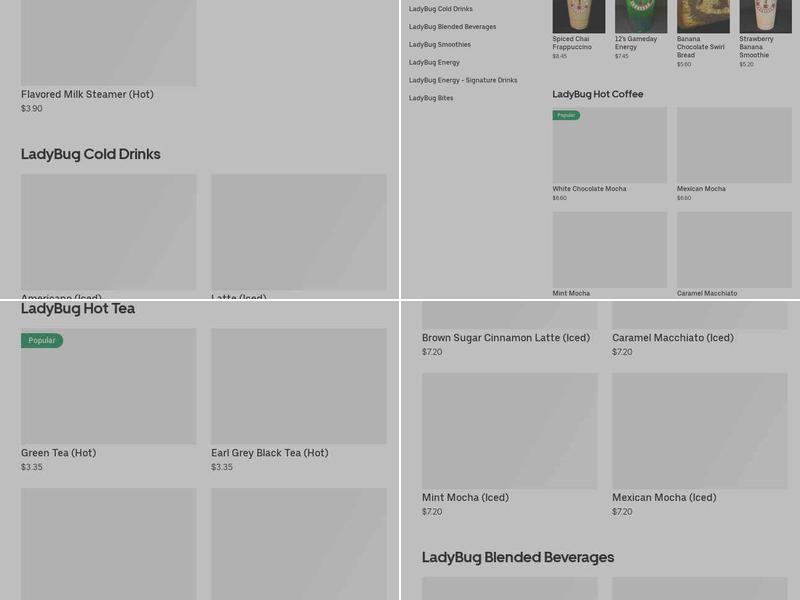Open the Green Tea (Hot) image card
This screenshot has width=800, height=600.
click(108, 386)
